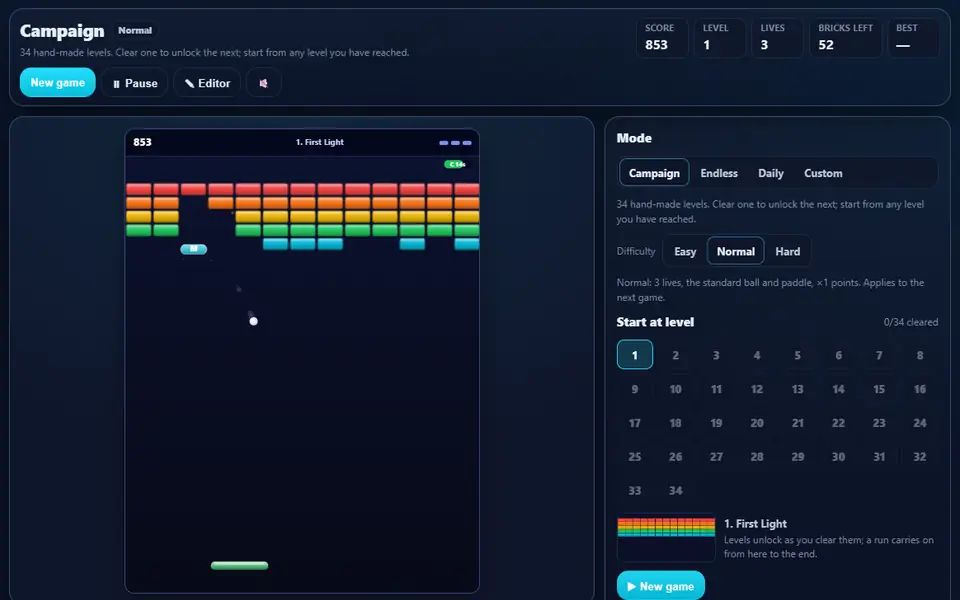Choose level 33 in the level grid

click(x=634, y=490)
